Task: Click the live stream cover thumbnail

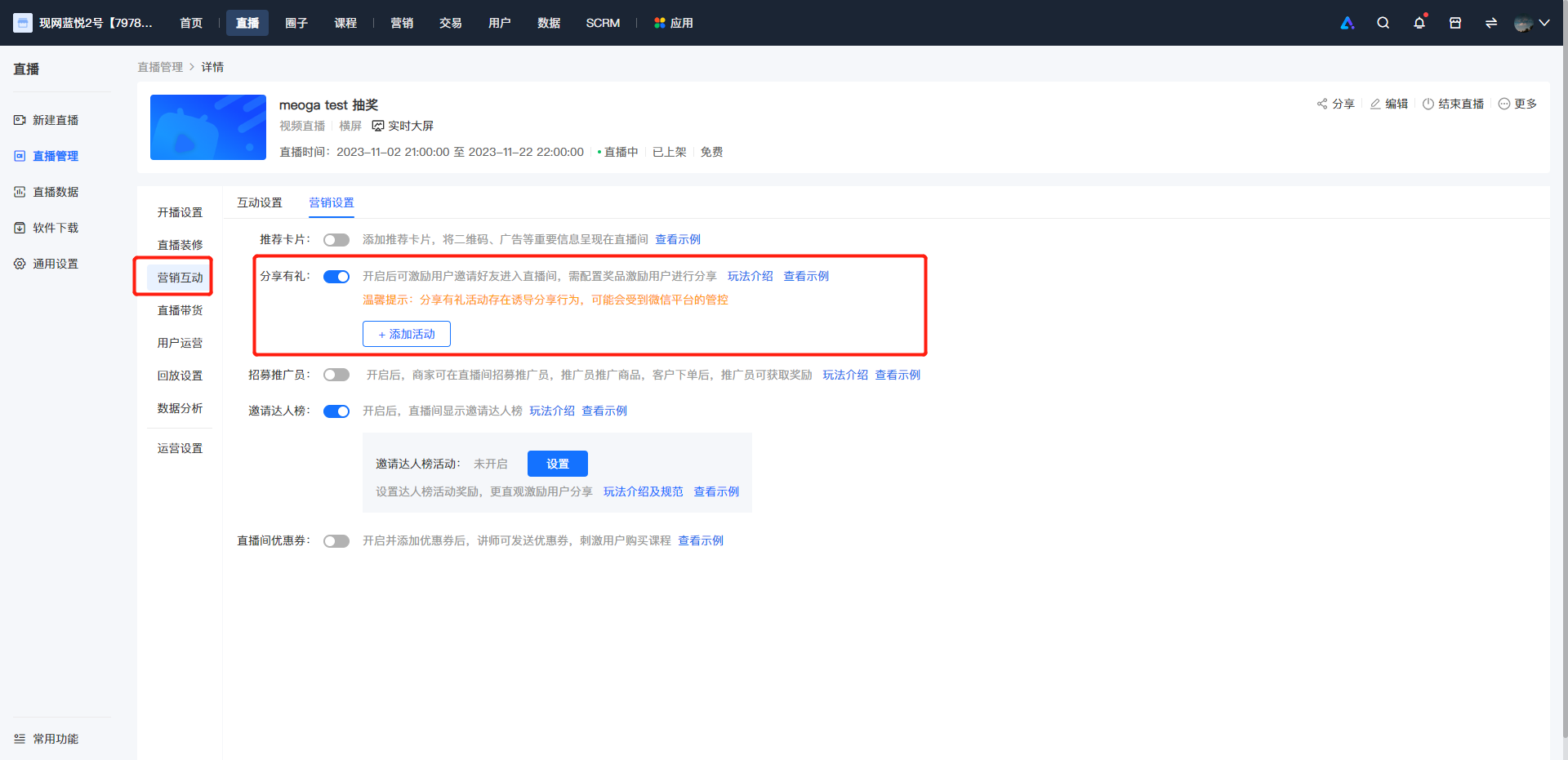Action: pyautogui.click(x=208, y=127)
